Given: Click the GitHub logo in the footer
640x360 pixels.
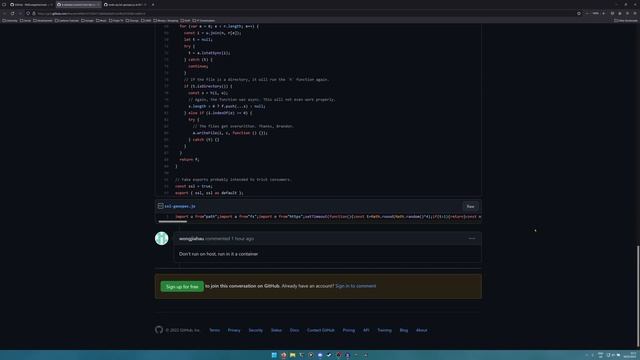Looking at the screenshot, I should click(159, 330).
